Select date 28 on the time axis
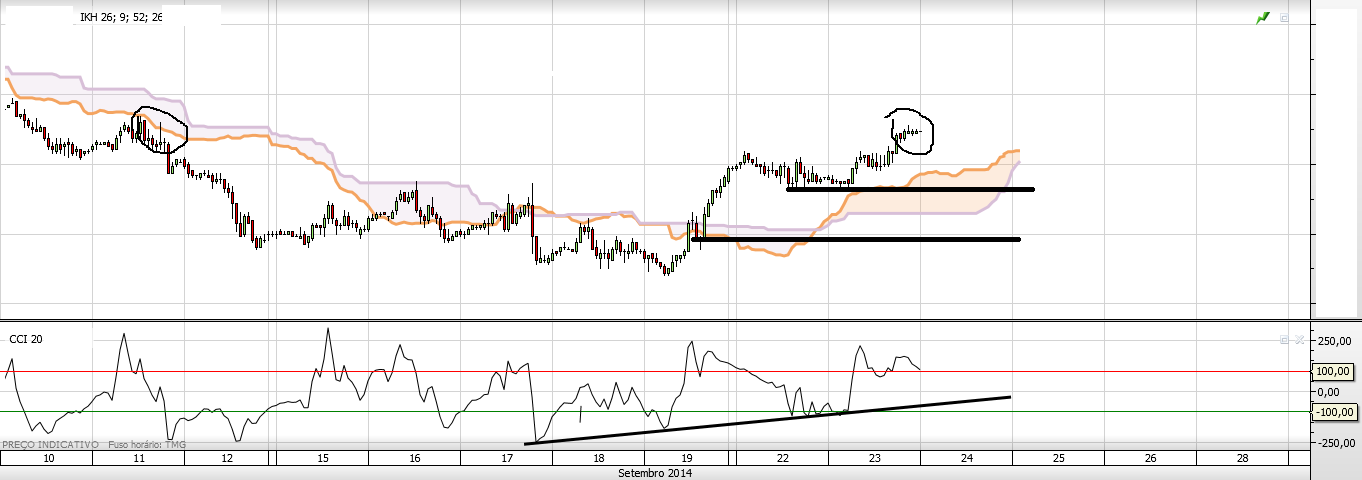 (x=1242, y=458)
